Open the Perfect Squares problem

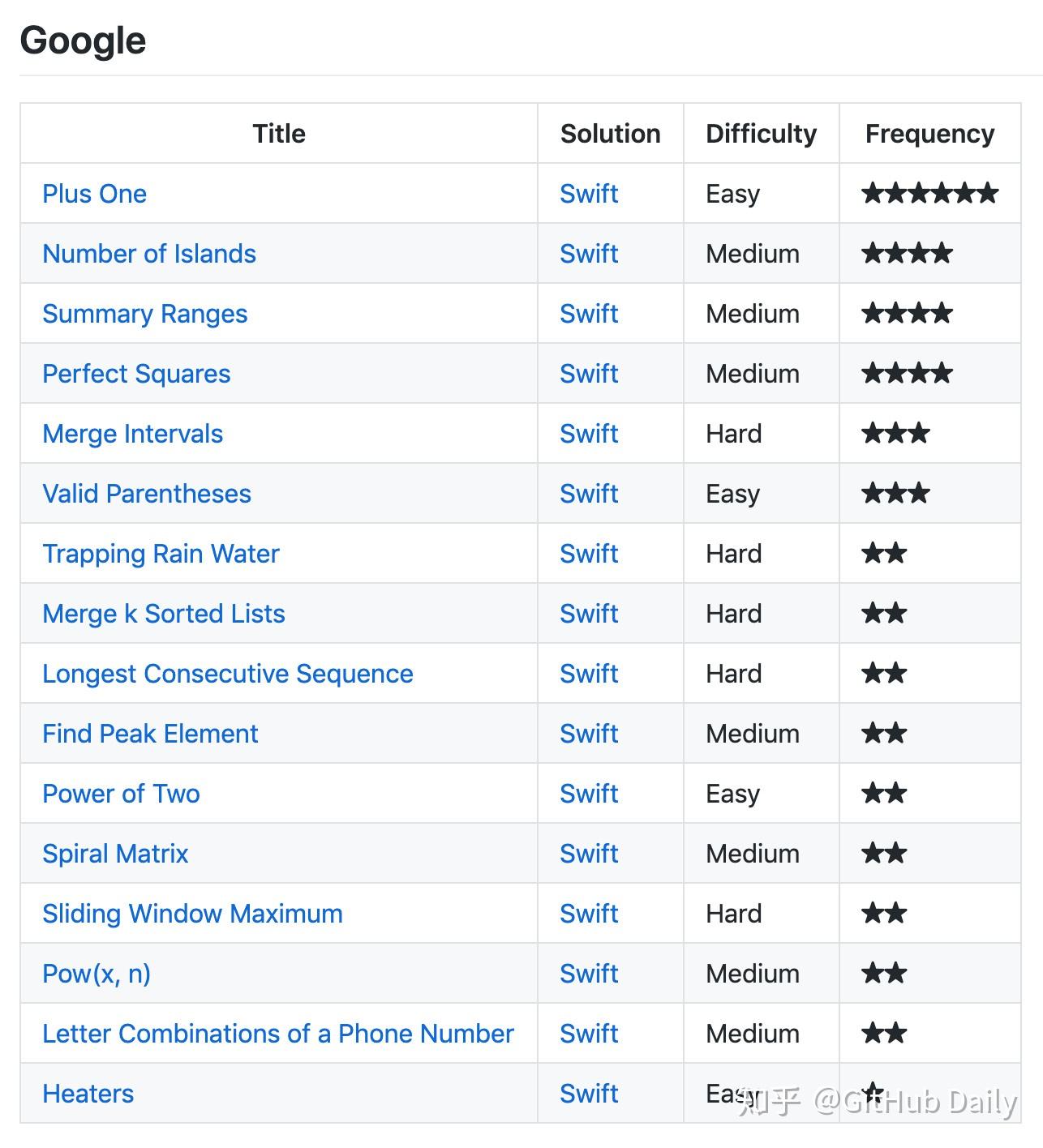(136, 374)
